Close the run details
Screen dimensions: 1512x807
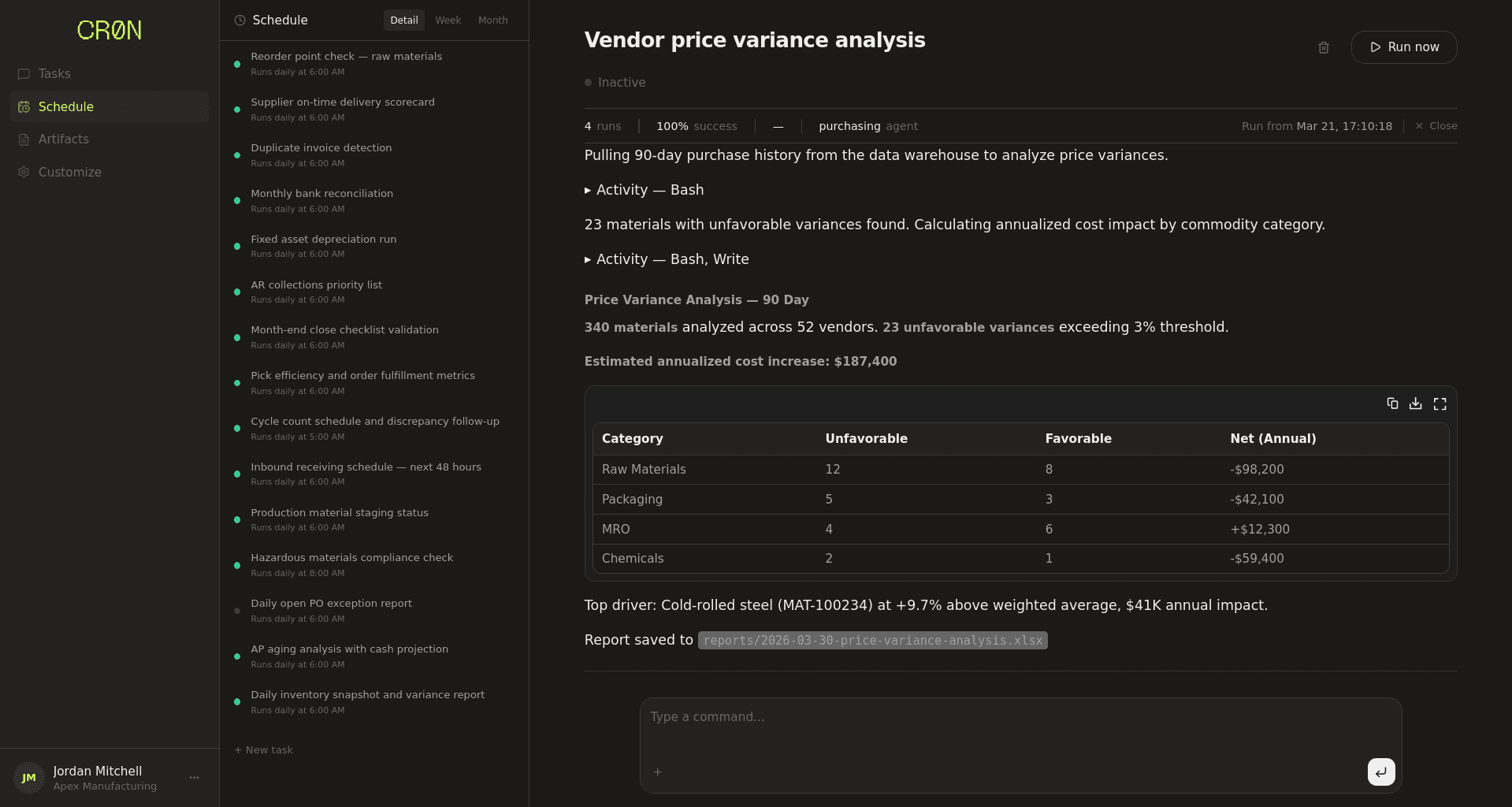coord(1436,126)
